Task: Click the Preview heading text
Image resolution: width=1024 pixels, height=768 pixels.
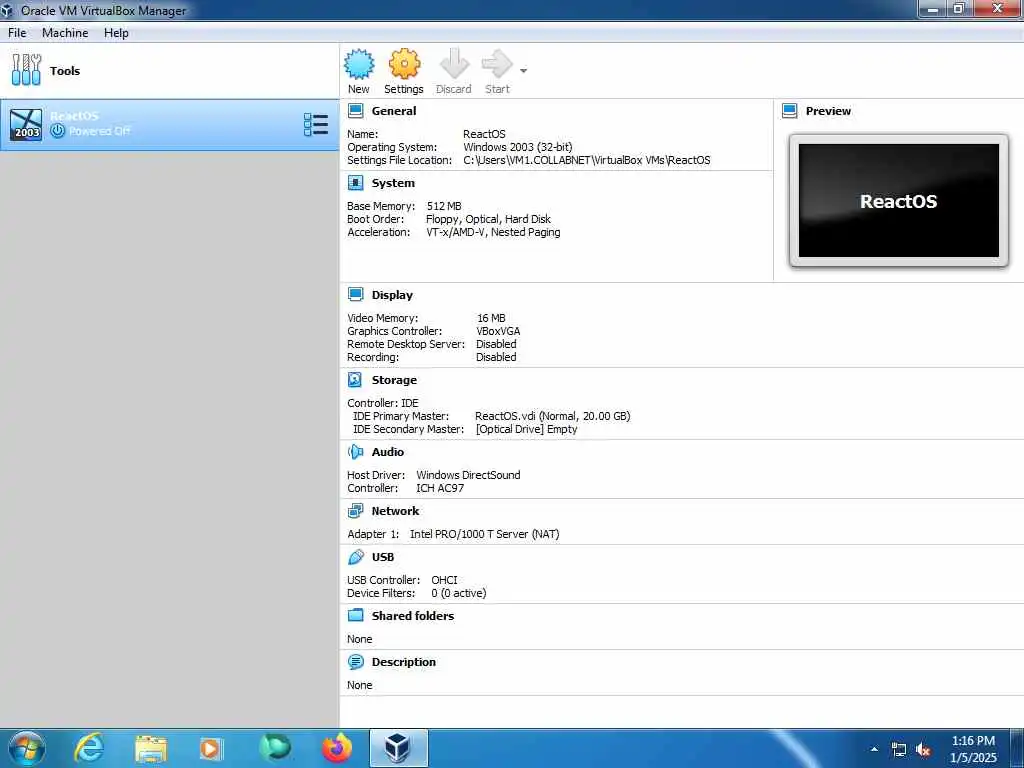Action: pos(828,111)
